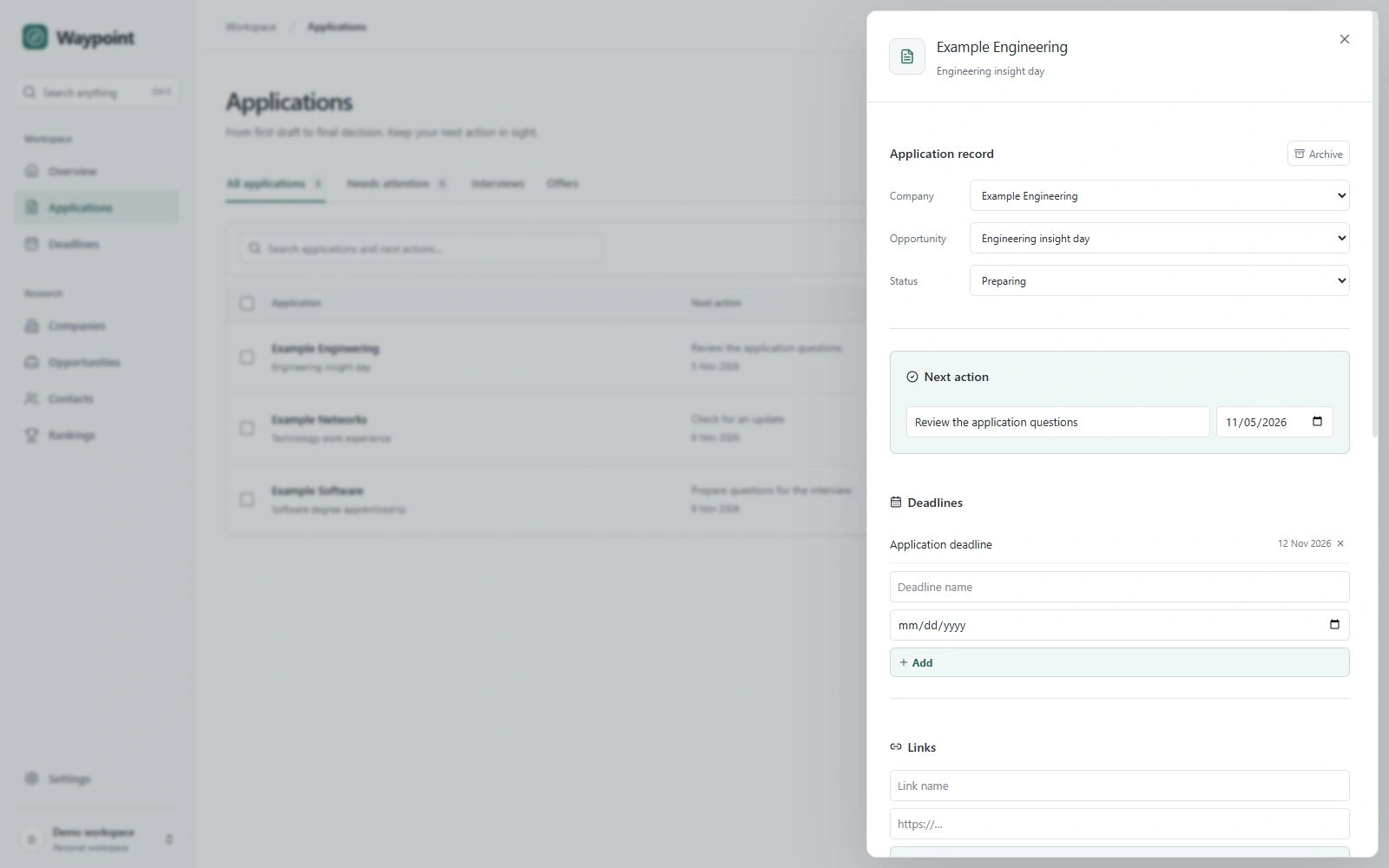Click the Rankings trophy icon

coord(32,435)
